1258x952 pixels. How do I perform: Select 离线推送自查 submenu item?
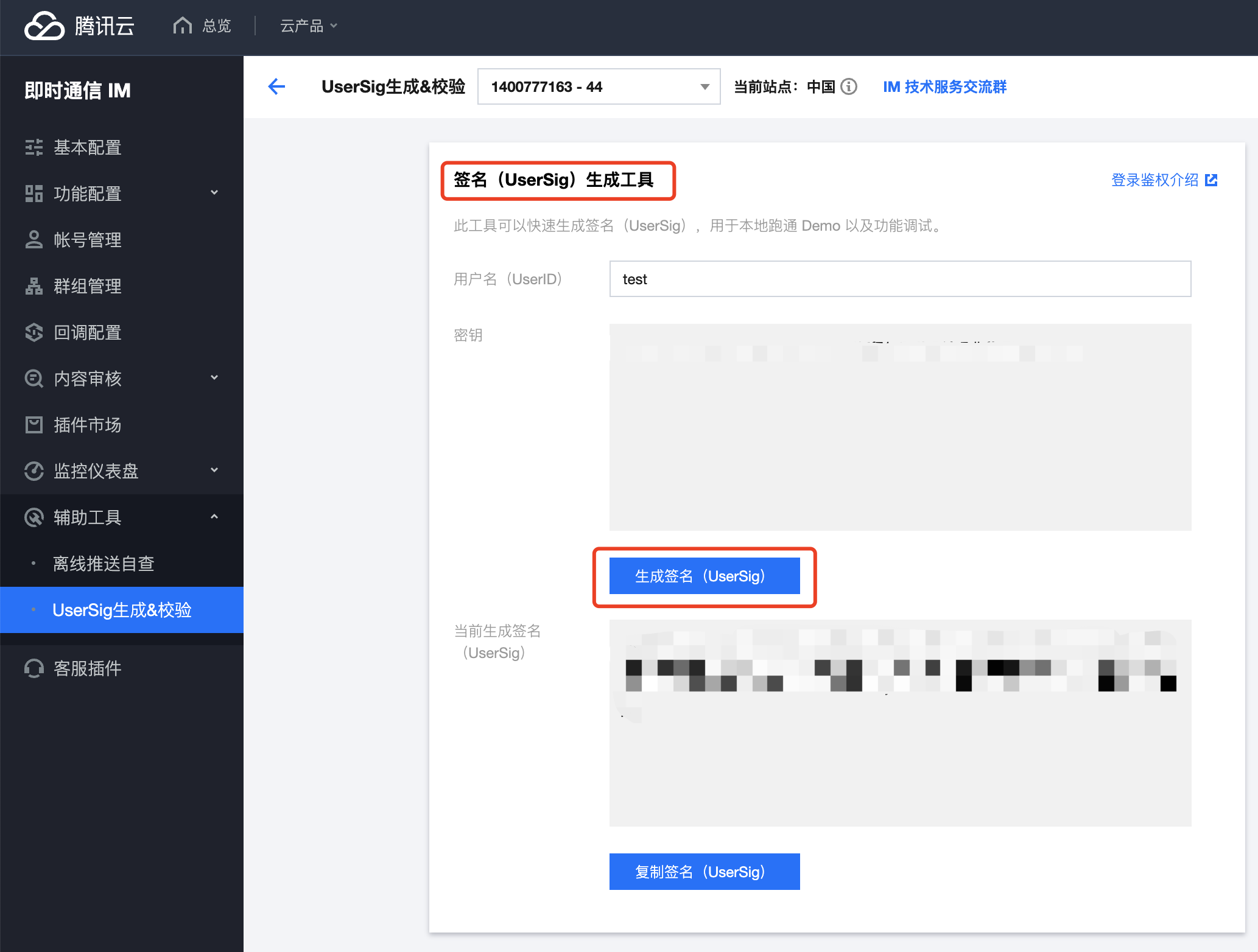(x=122, y=564)
